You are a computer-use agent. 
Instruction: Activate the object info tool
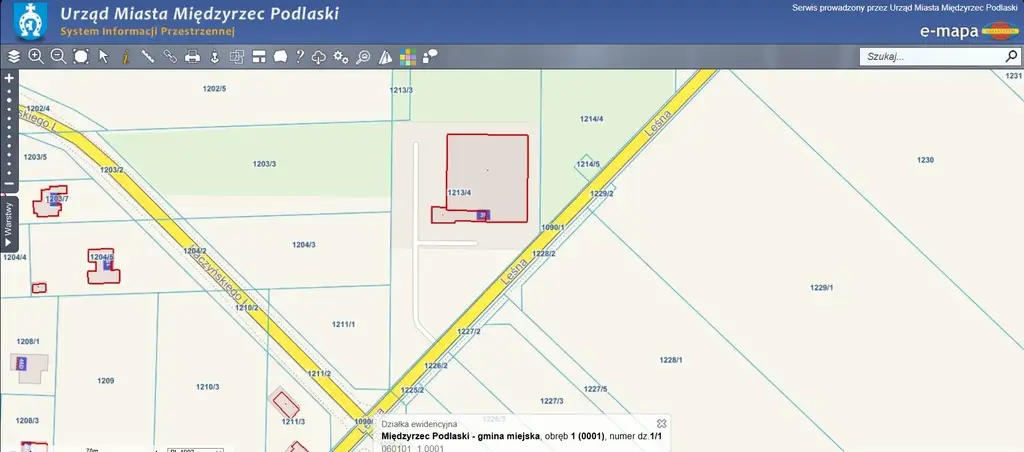click(x=125, y=57)
